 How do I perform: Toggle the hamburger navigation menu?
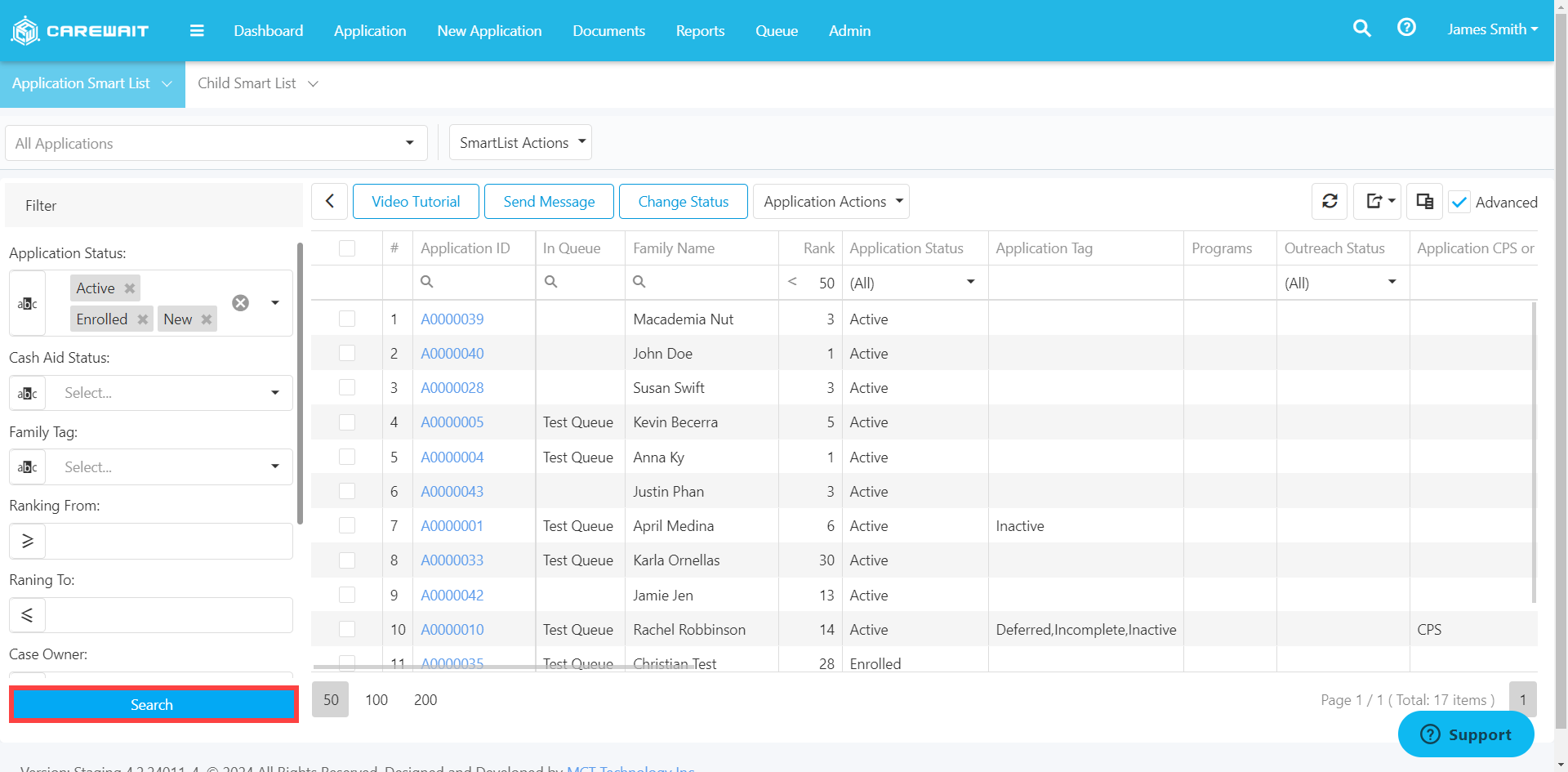[197, 31]
